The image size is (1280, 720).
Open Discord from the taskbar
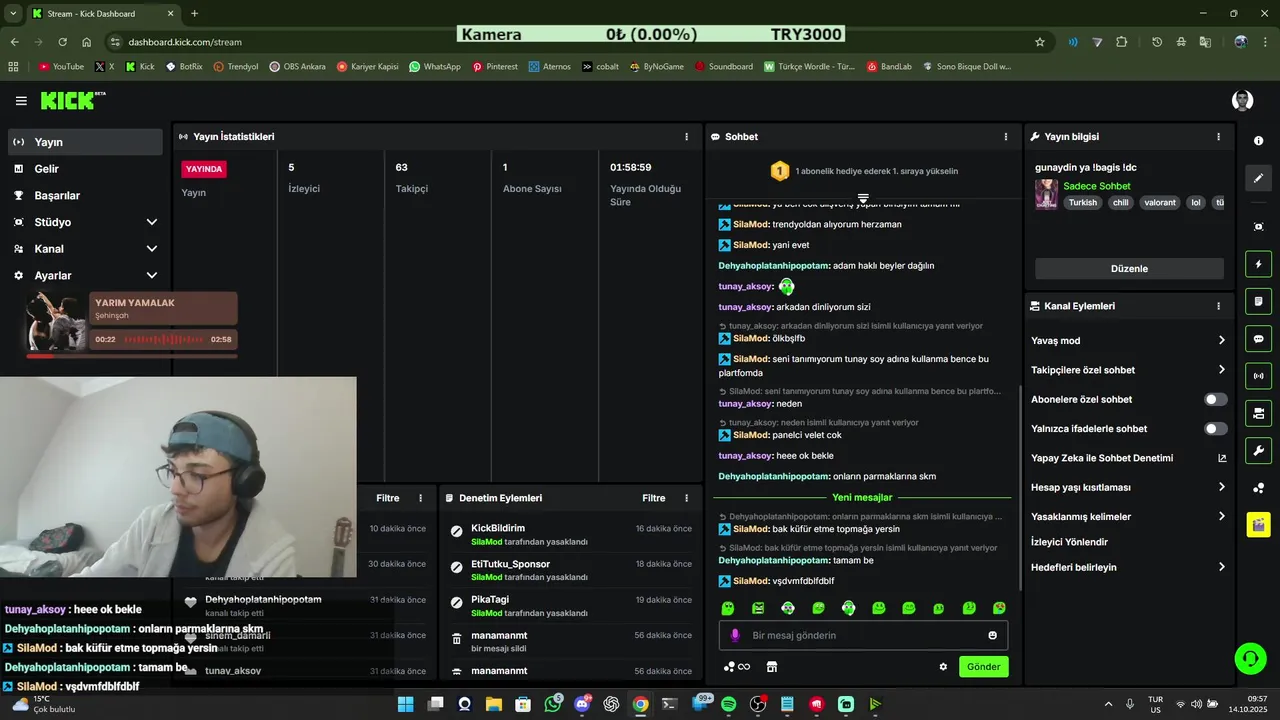coord(582,704)
